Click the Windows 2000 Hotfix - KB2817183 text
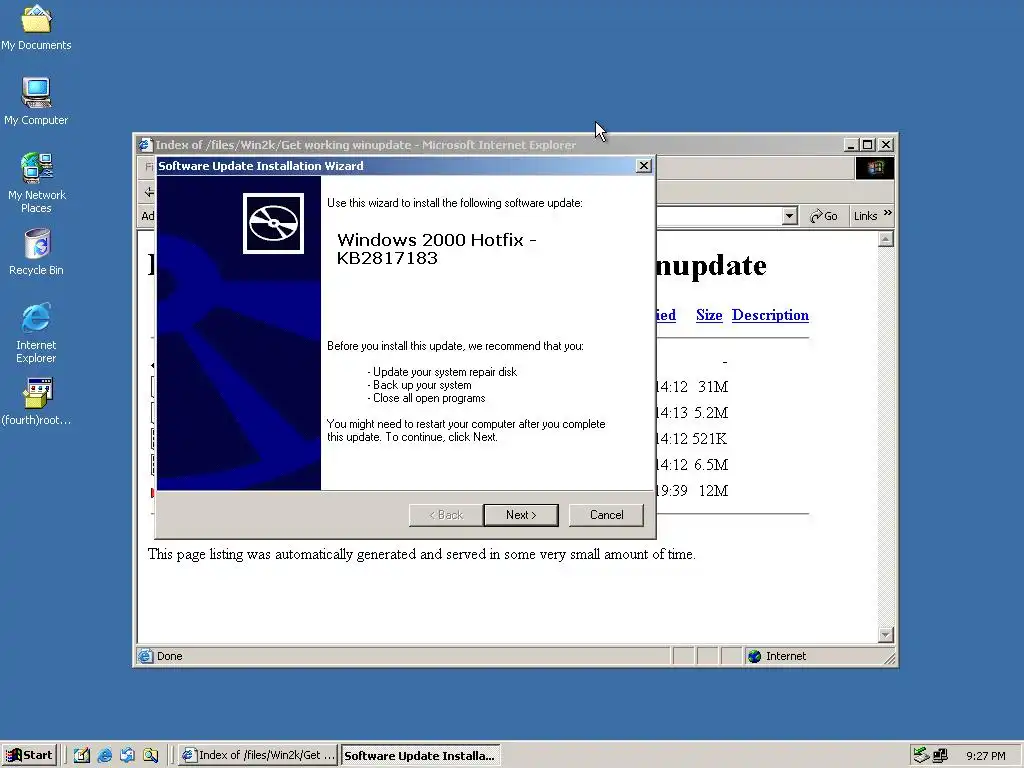This screenshot has height=768, width=1024. (x=436, y=249)
